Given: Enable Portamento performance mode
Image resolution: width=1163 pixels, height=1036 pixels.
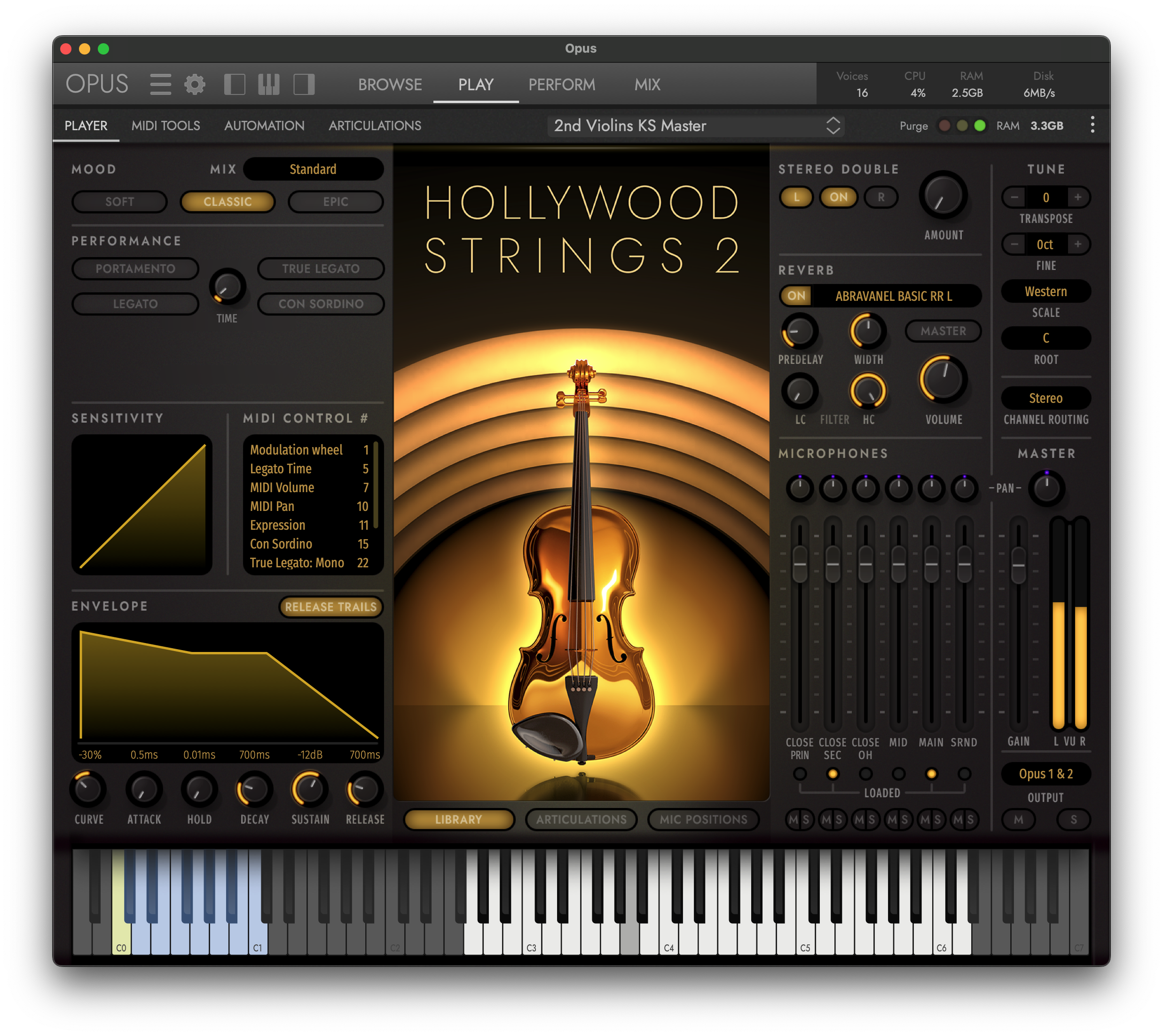Looking at the screenshot, I should pos(135,268).
